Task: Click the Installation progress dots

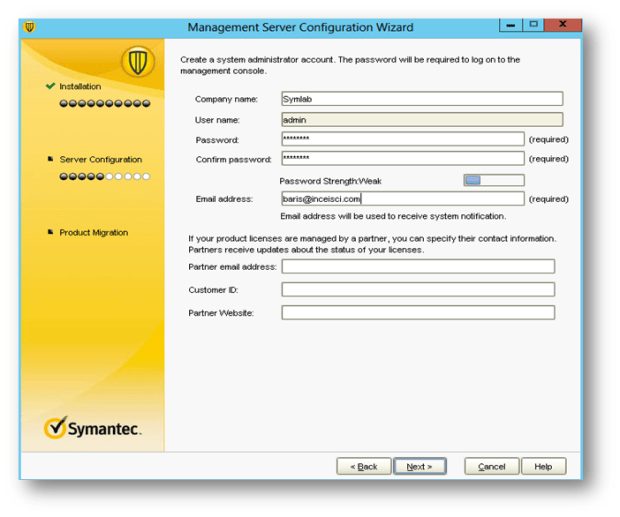Action: (104, 103)
